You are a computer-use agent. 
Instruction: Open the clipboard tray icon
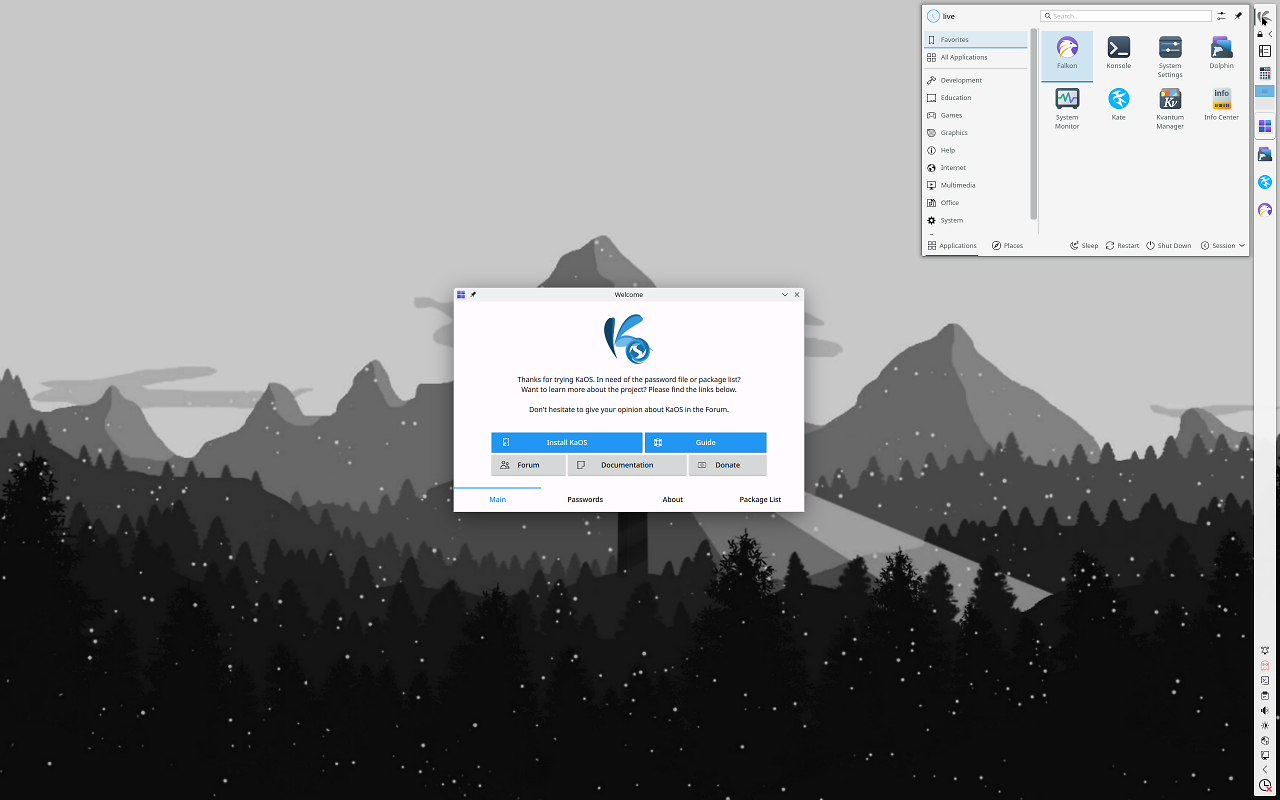tap(1265, 695)
